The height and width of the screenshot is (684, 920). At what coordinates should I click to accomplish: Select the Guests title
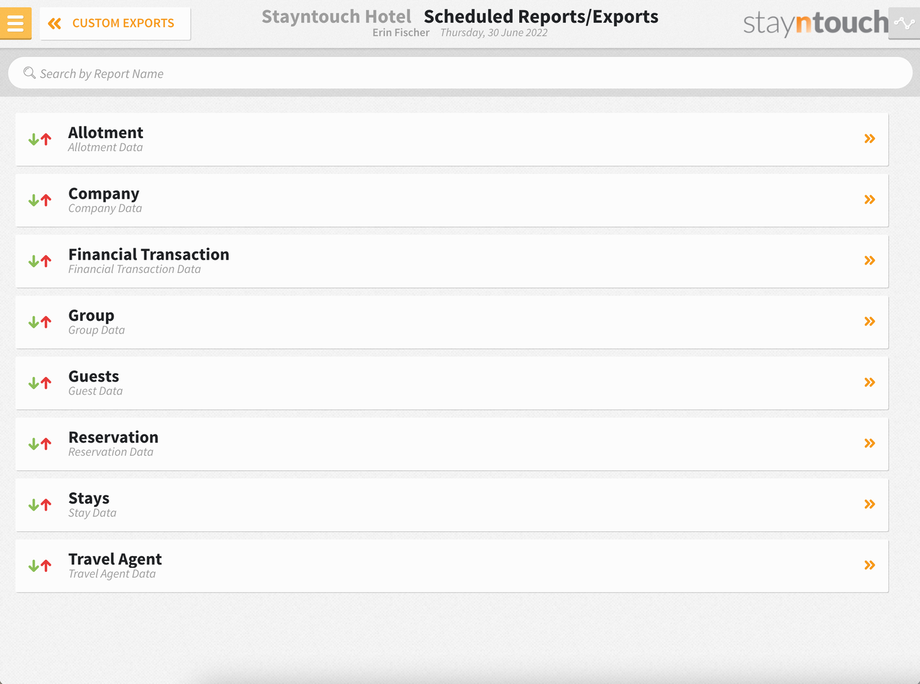pos(93,377)
